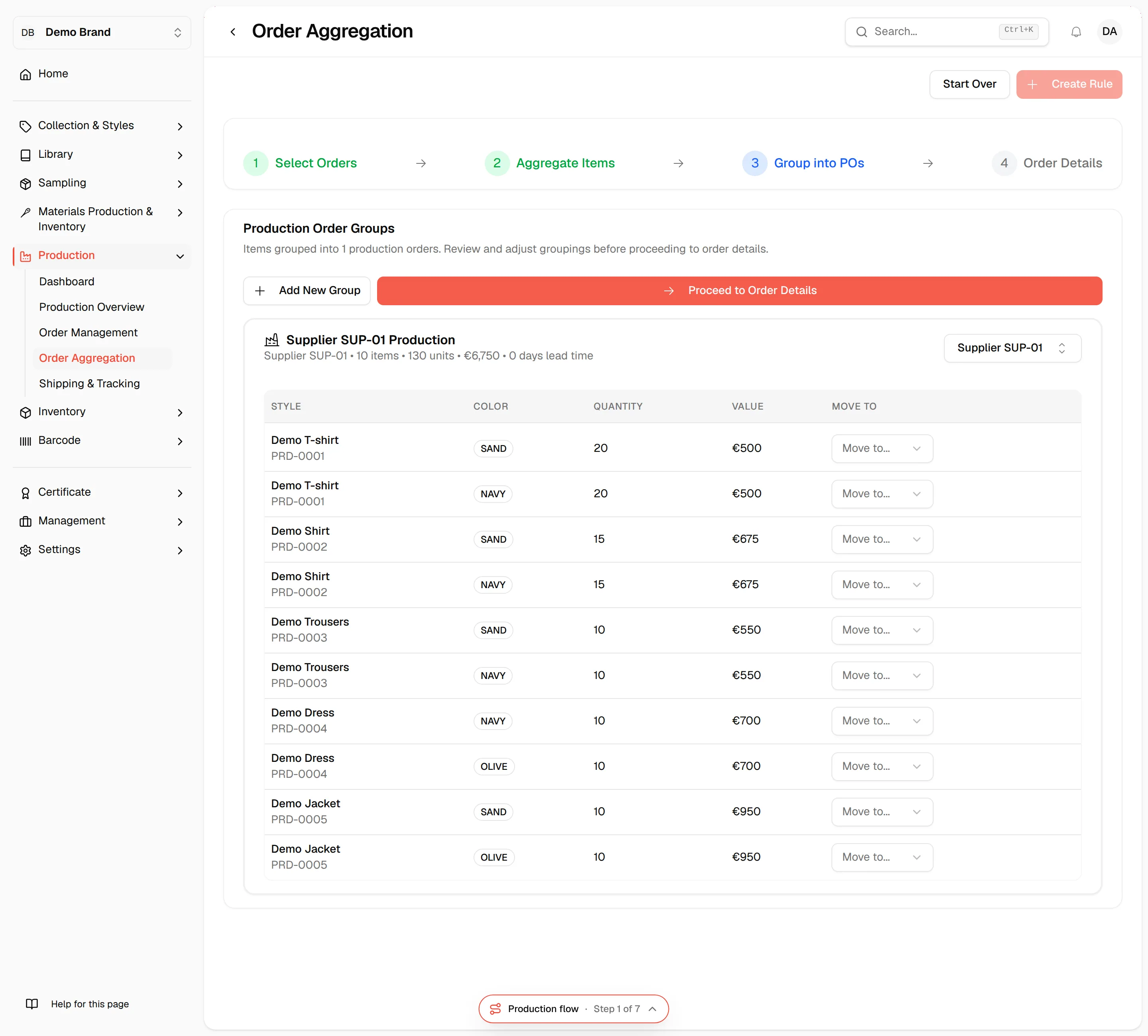Click the DB brand logo badge
Viewport: 1148px width, 1036px height.
coord(28,32)
